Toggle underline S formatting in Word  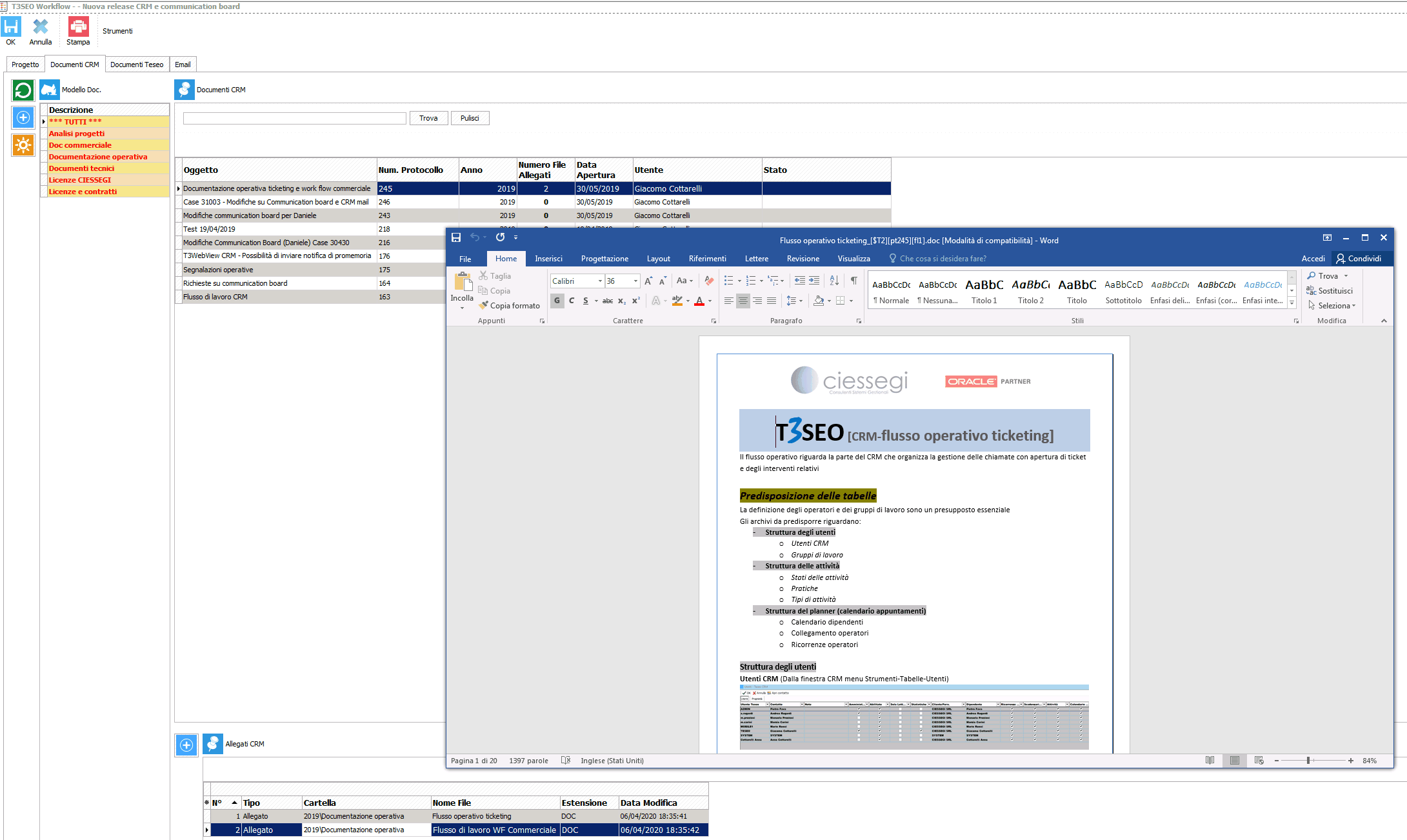pos(586,301)
